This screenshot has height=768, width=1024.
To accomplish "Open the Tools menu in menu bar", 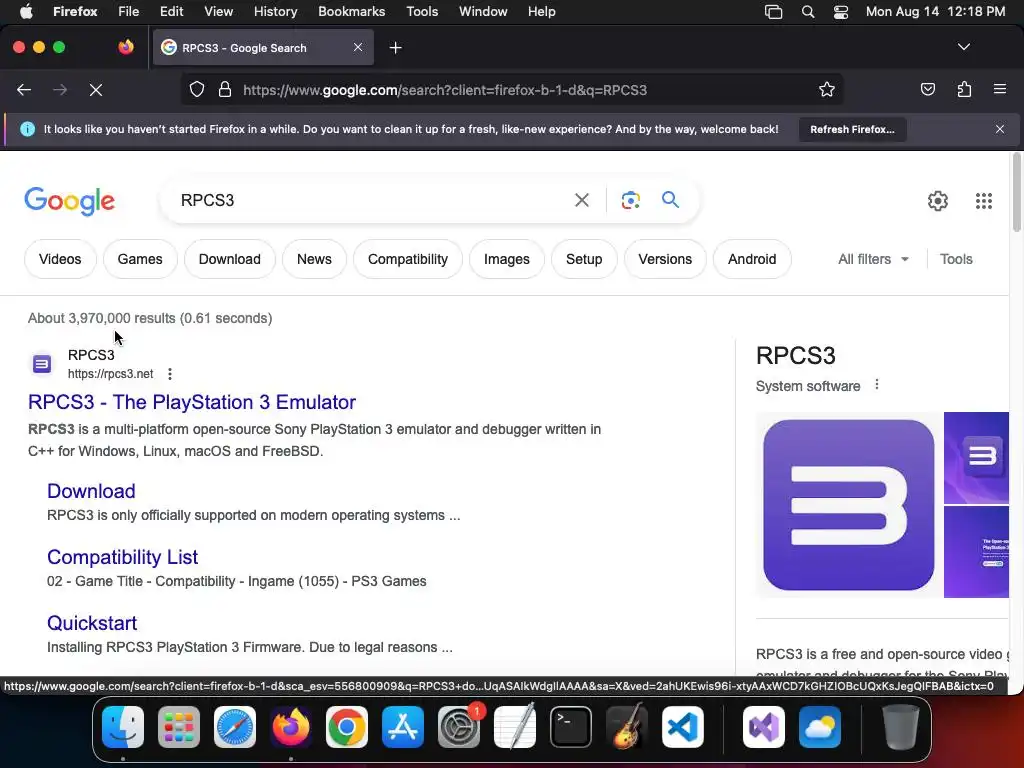I will point(422,11).
